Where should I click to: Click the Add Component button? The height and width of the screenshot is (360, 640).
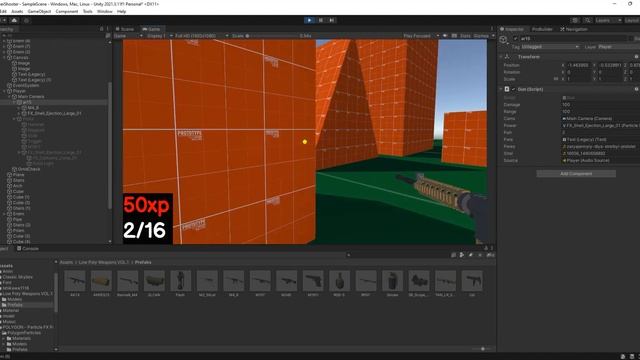576,174
